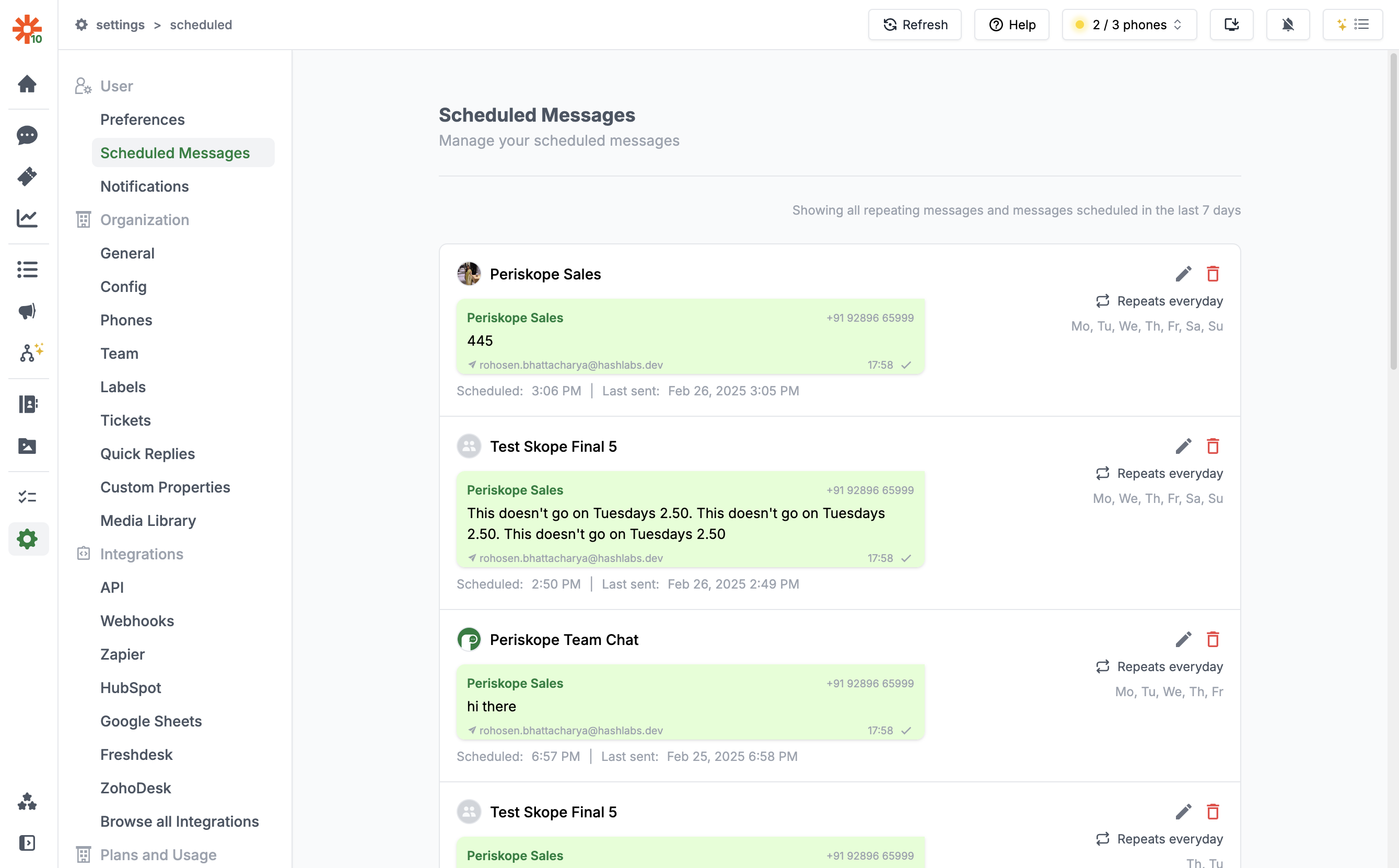Click the Refresh button

point(915,25)
